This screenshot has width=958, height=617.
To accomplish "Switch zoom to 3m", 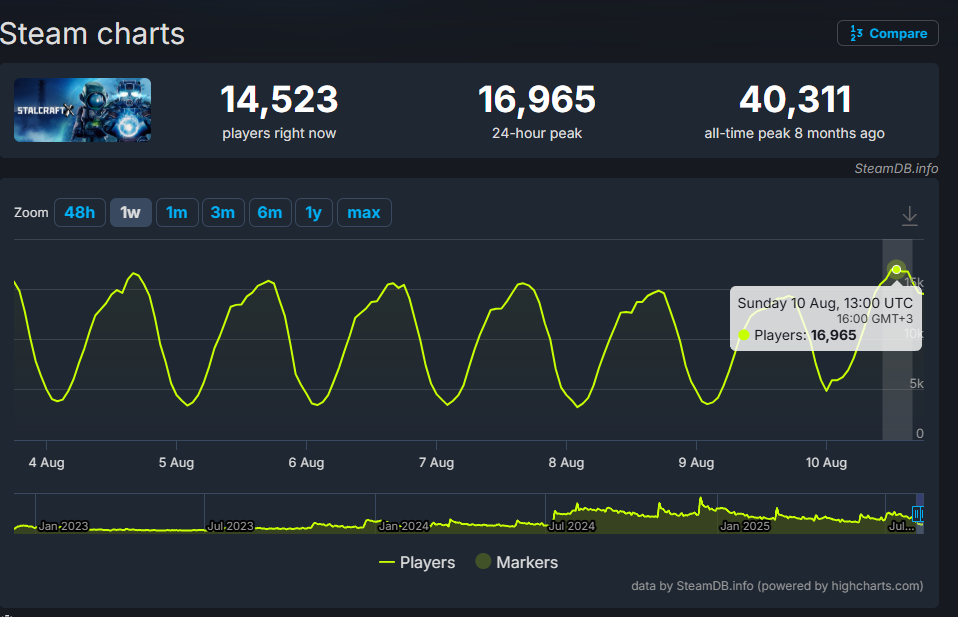I will point(223,213).
